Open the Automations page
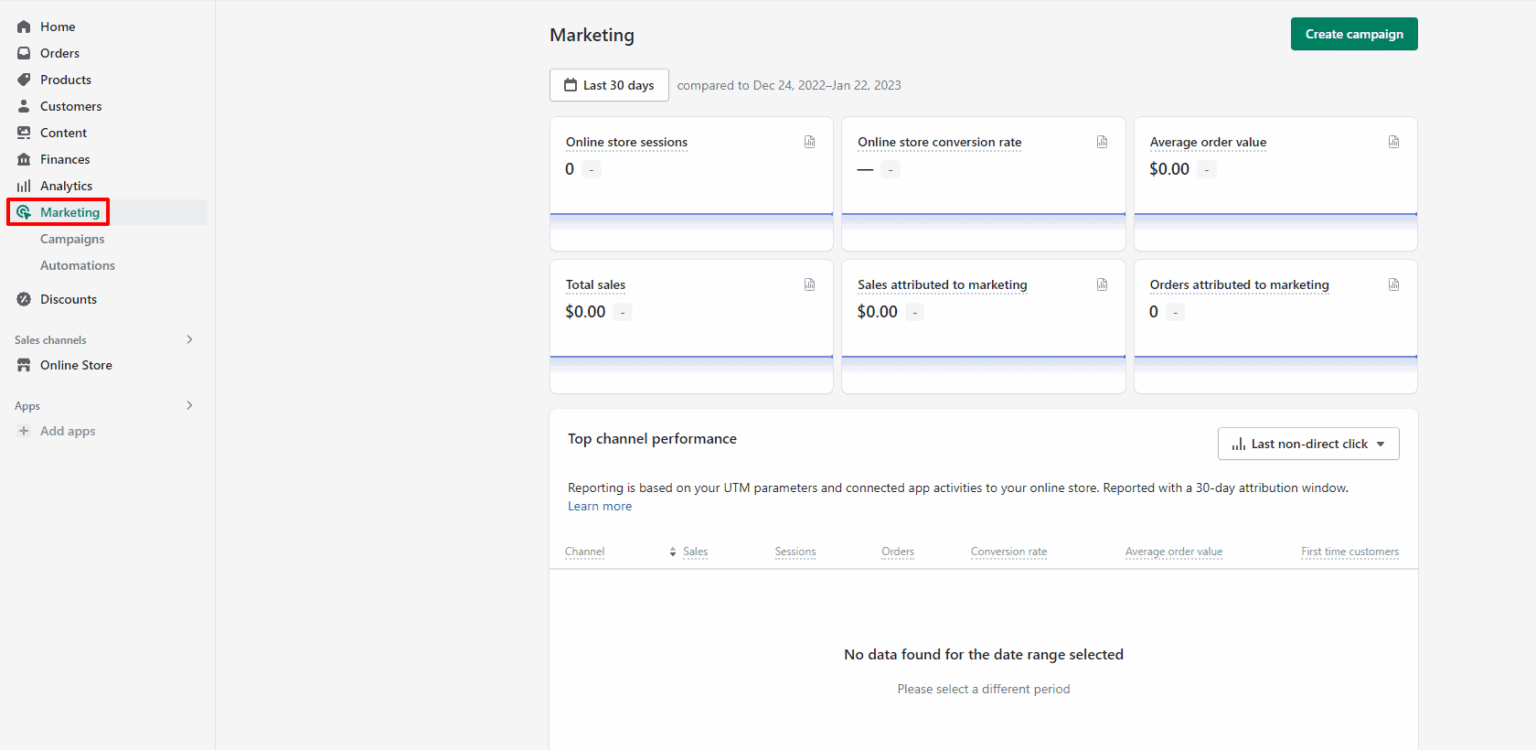The width and height of the screenshot is (1536, 750). tap(77, 265)
